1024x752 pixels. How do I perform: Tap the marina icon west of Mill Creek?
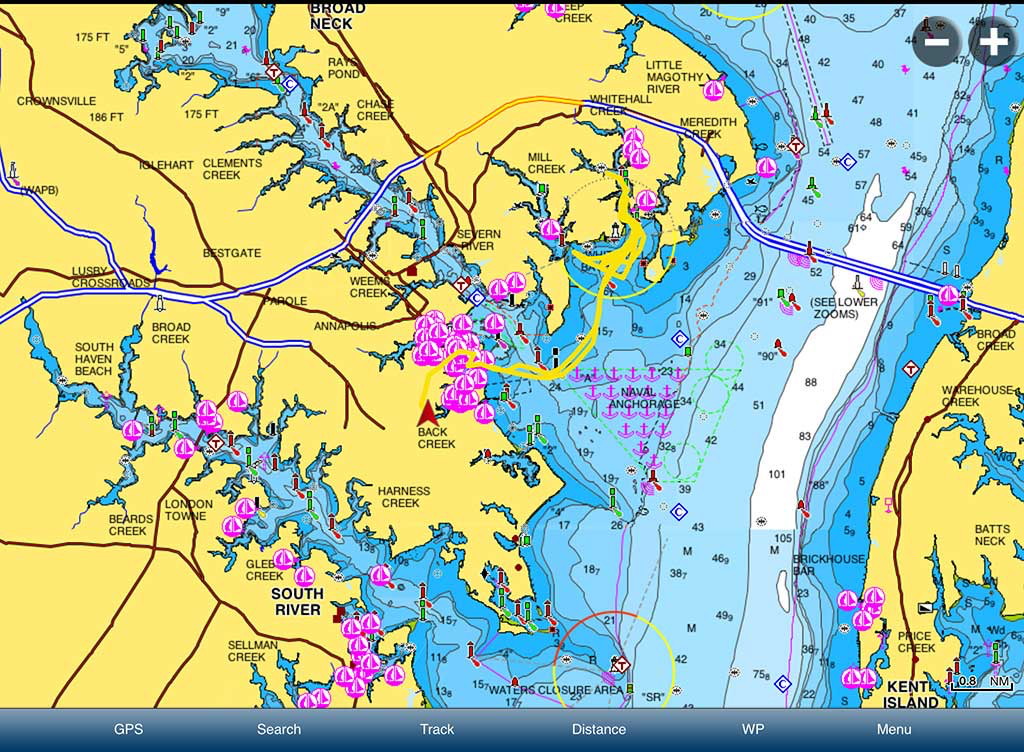coord(551,229)
